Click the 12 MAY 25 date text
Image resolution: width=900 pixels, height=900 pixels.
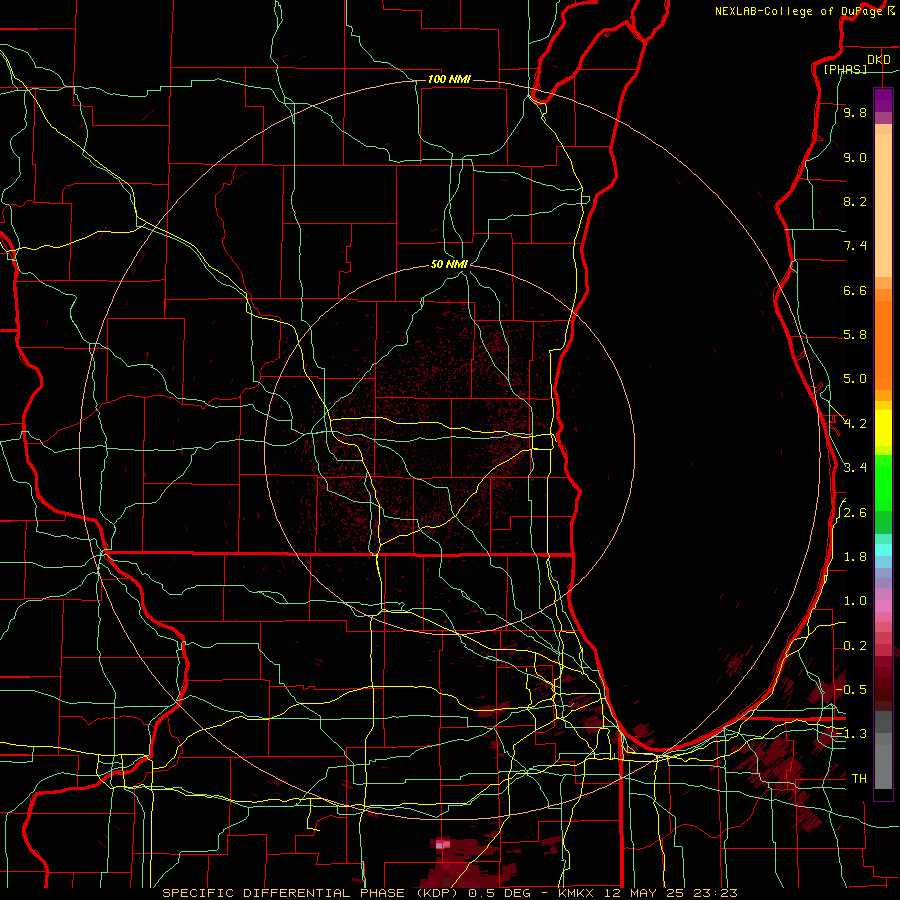(x=643, y=893)
